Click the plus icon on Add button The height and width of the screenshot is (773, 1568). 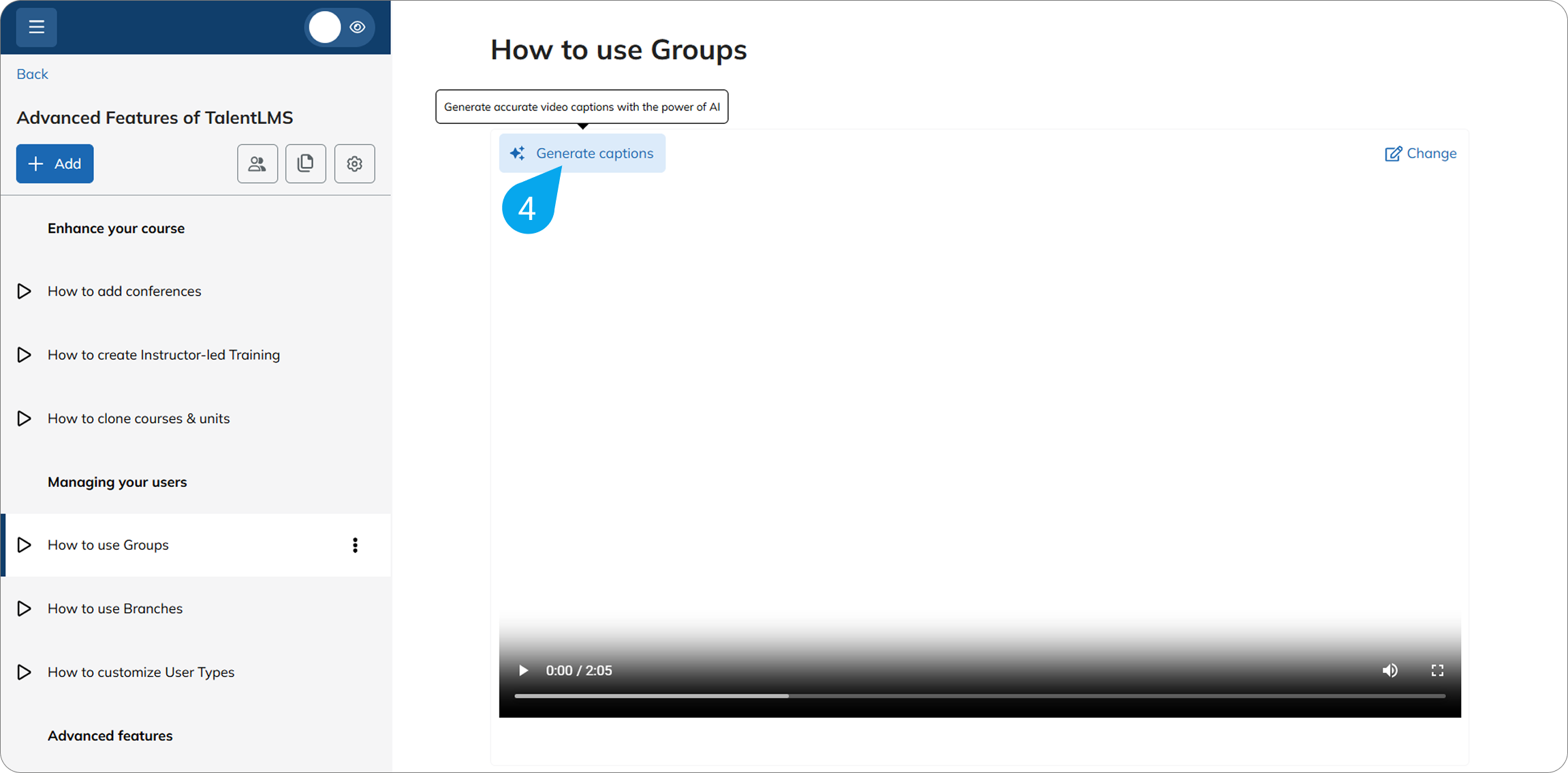tap(35, 163)
